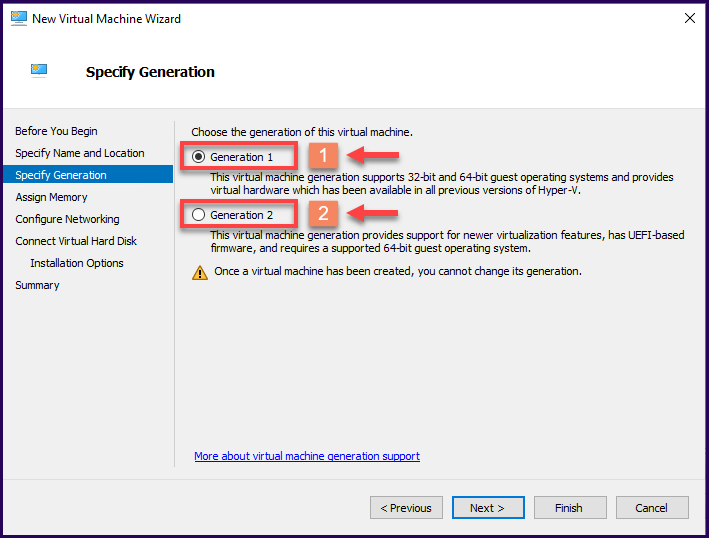
Task: Click the orange number 2 annotation badge
Action: (x=322, y=214)
